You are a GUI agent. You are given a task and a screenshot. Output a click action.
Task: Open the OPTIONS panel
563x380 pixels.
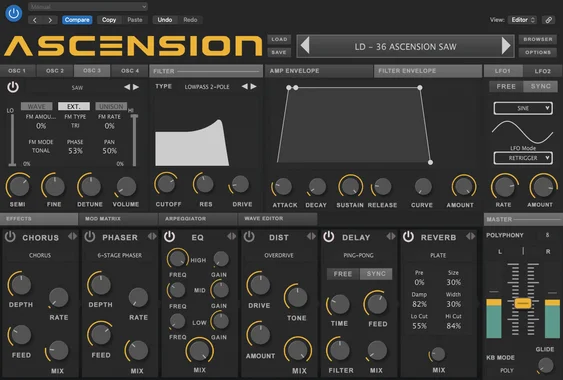click(538, 52)
